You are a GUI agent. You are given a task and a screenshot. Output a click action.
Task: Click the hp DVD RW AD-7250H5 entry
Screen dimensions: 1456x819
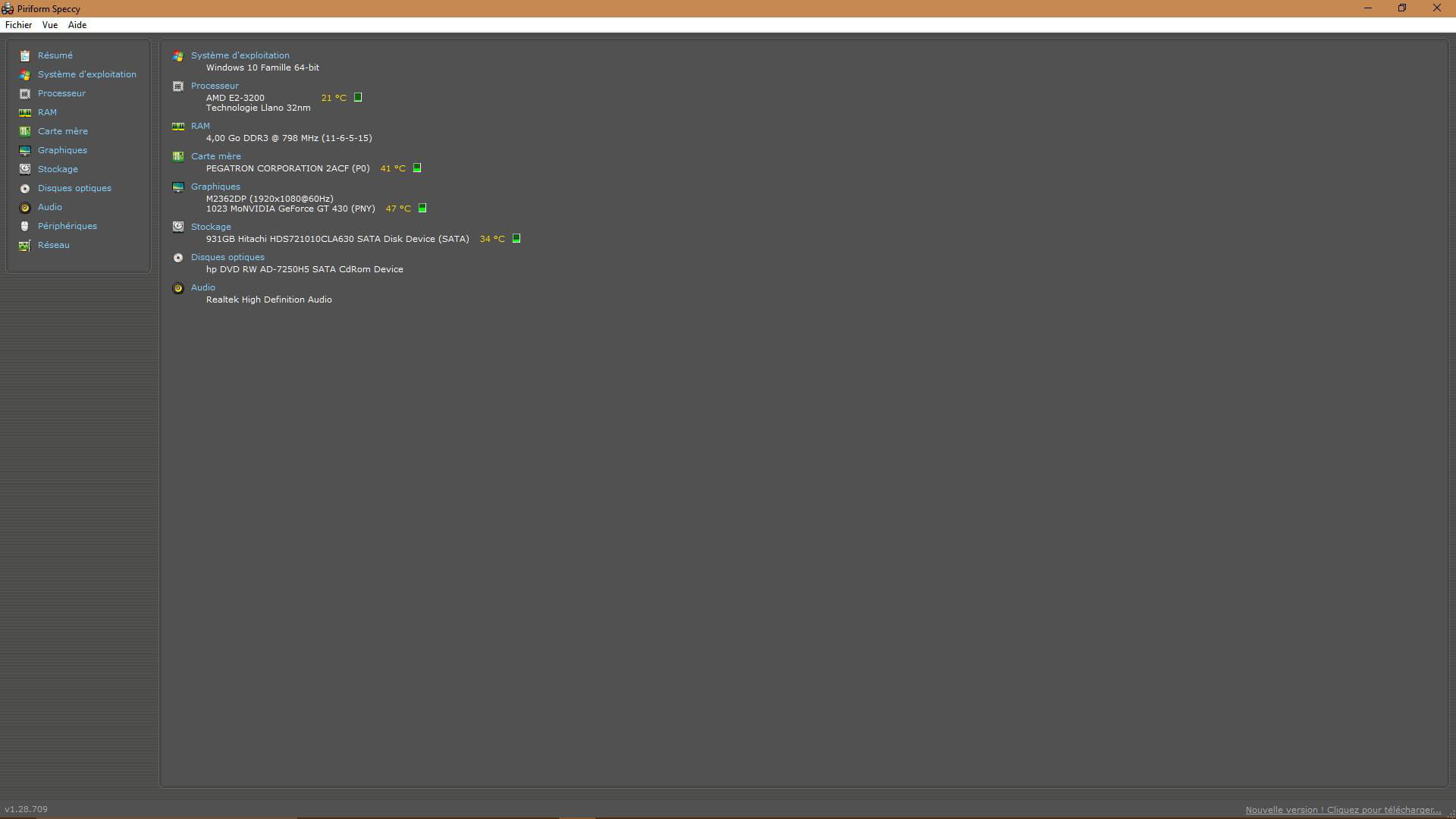click(x=305, y=269)
